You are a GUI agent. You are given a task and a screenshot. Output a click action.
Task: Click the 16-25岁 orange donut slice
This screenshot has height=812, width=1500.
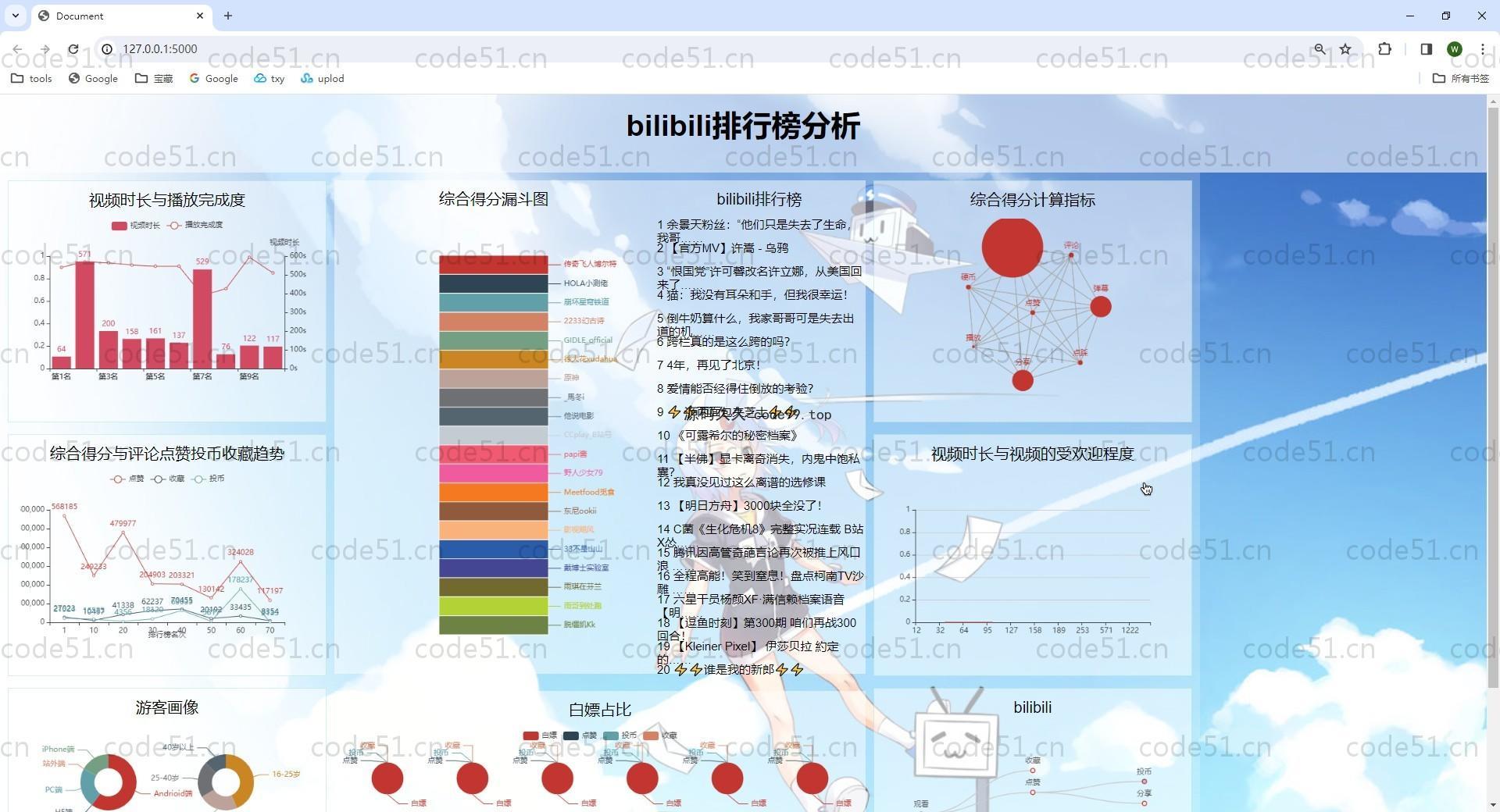(x=245, y=782)
